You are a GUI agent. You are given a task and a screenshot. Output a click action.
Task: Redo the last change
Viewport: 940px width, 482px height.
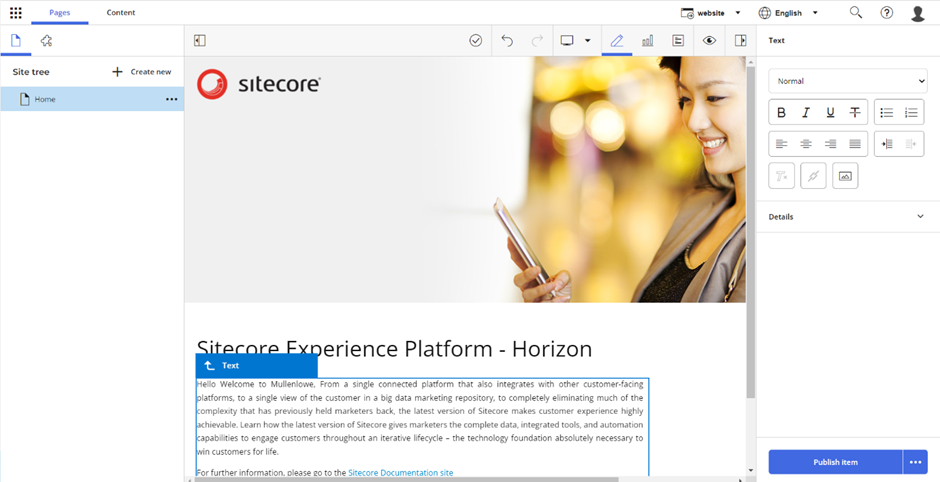tap(537, 41)
